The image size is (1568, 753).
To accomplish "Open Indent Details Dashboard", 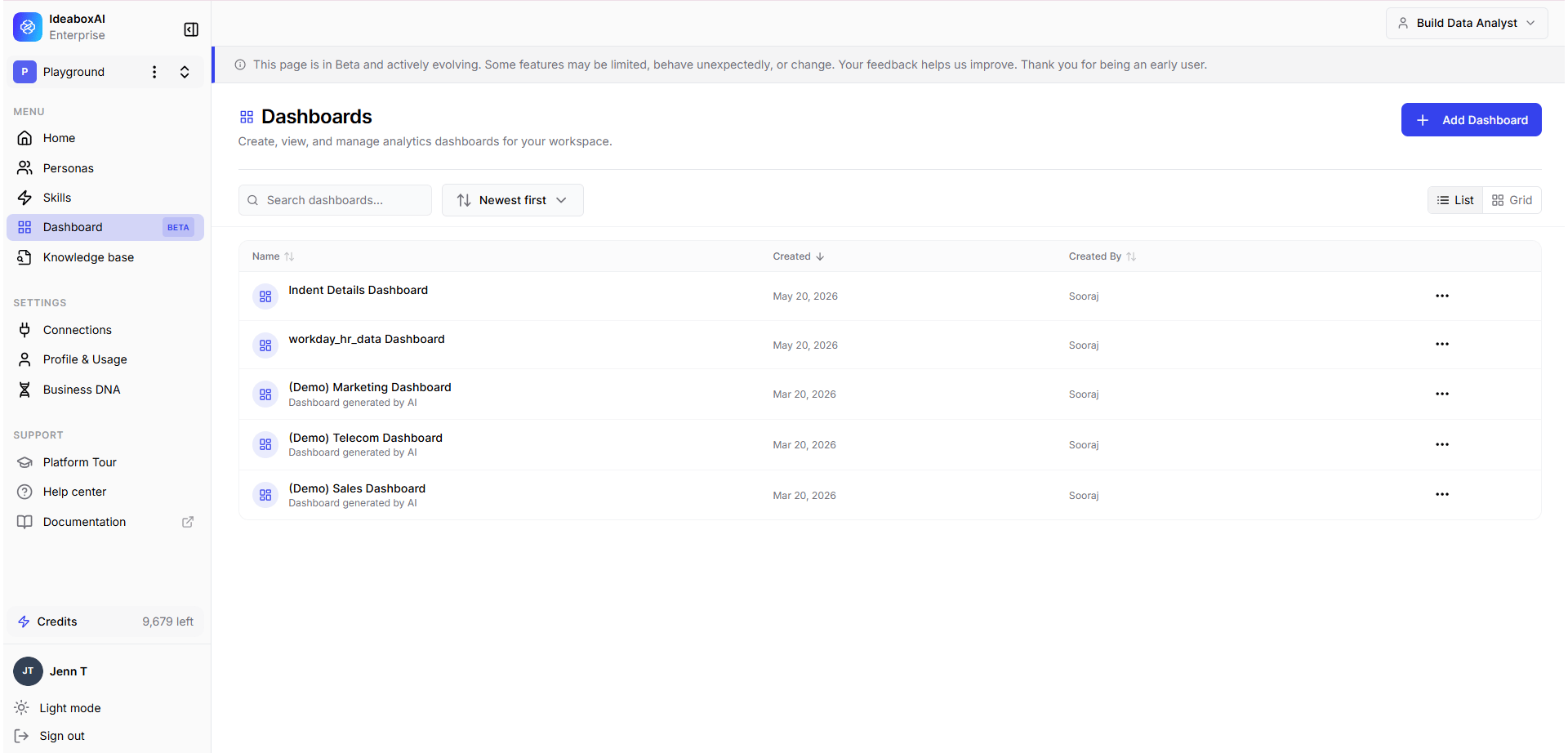I will pos(358,290).
